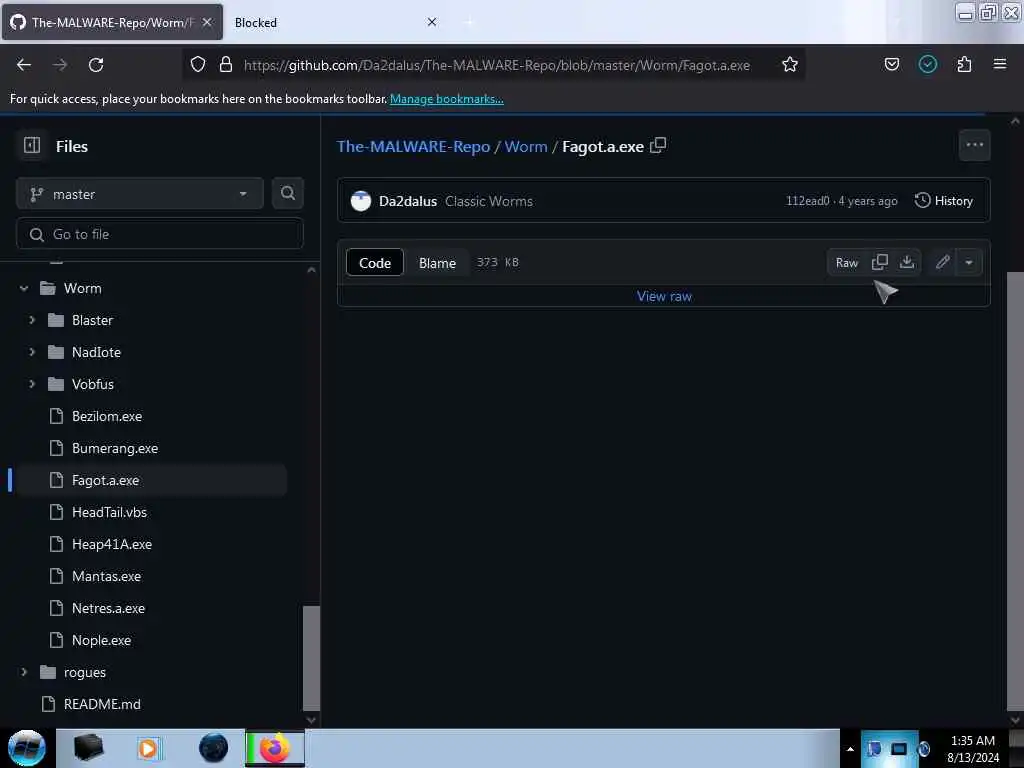Expand the Vobfus folder
This screenshot has height=768, width=1024.
pyautogui.click(x=32, y=384)
